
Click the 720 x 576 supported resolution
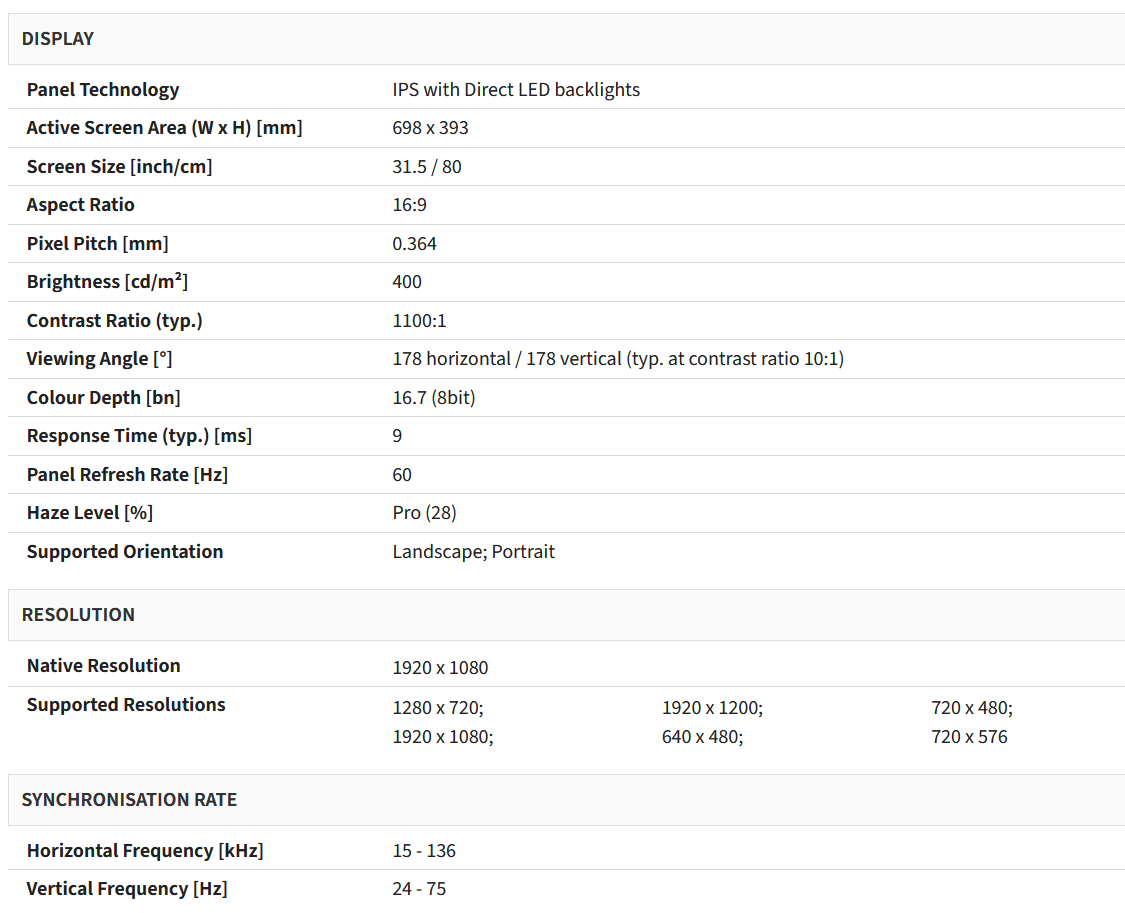coord(969,737)
